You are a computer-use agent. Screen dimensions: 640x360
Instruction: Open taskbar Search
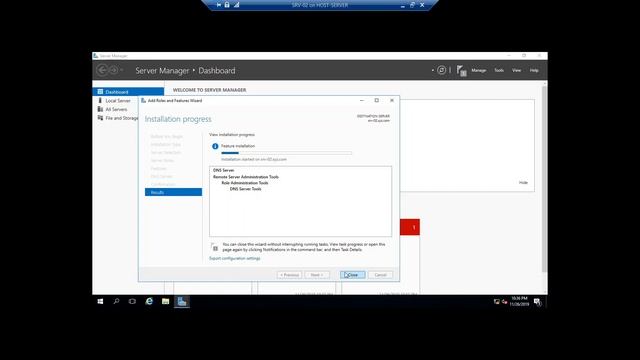[116, 302]
